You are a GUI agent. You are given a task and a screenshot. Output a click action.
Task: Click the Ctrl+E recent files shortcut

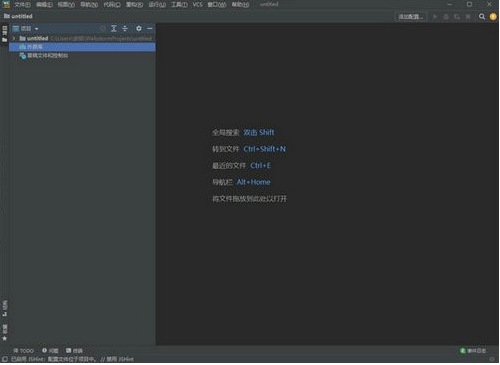[260, 166]
